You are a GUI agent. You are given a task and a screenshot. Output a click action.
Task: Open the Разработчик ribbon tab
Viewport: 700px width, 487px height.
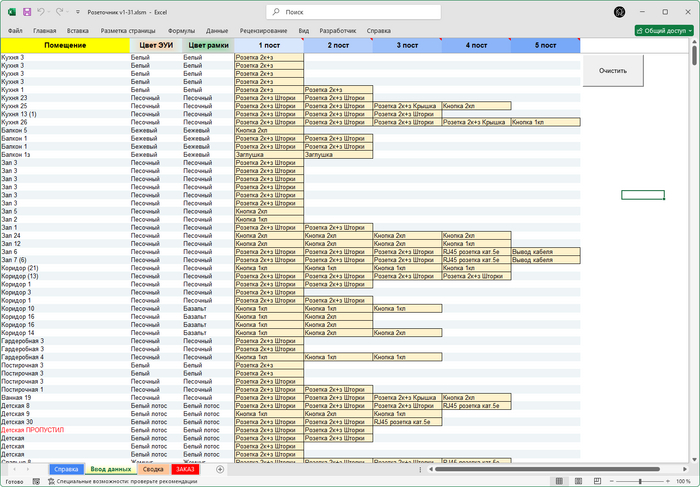(336, 31)
